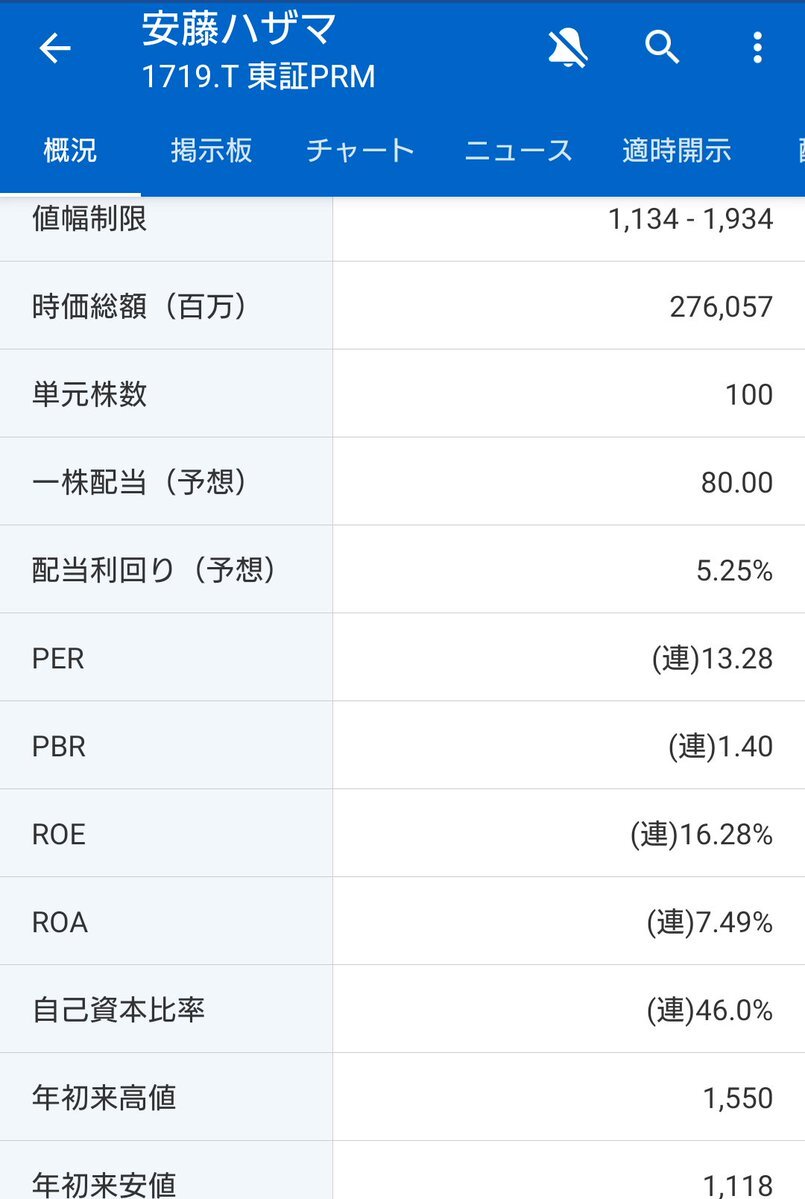
Task: Open the three-dot overflow menu
Action: click(x=757, y=47)
